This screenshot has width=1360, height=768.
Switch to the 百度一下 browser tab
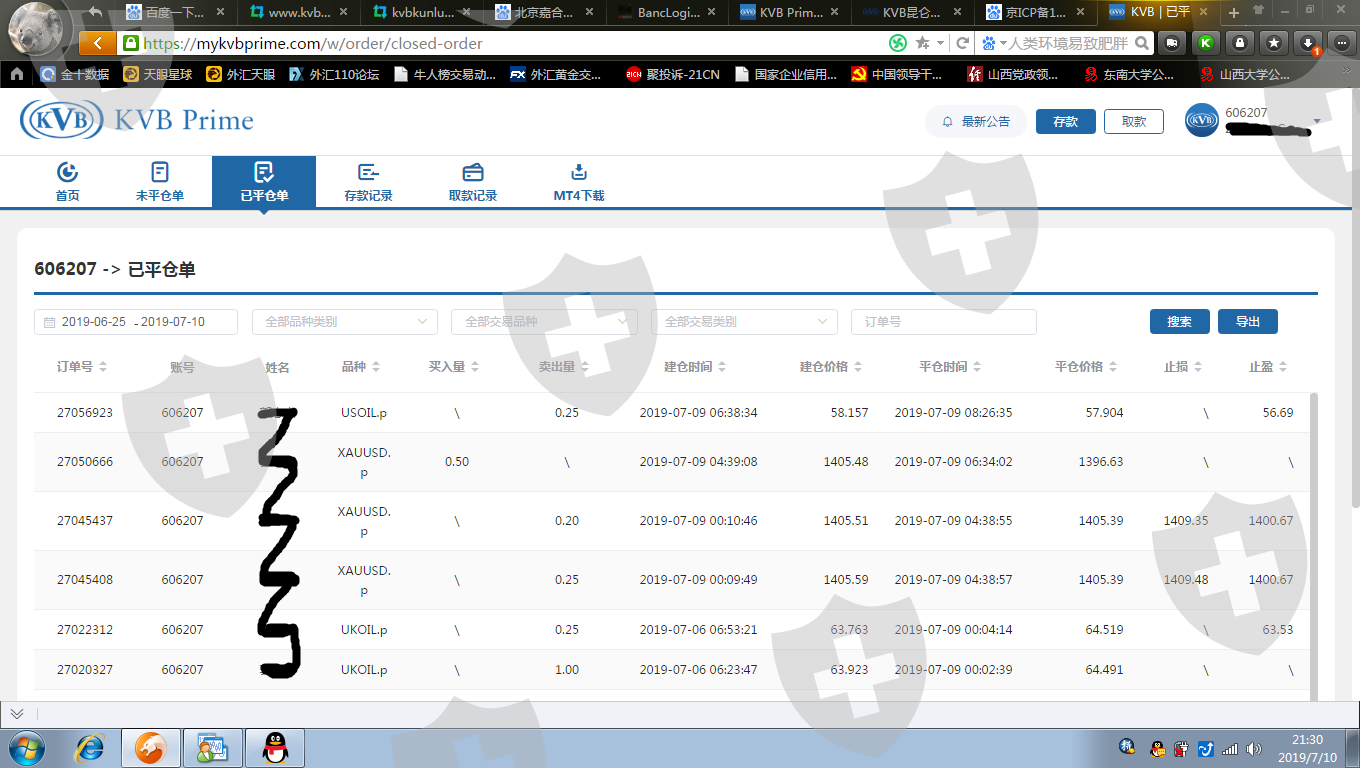click(177, 13)
